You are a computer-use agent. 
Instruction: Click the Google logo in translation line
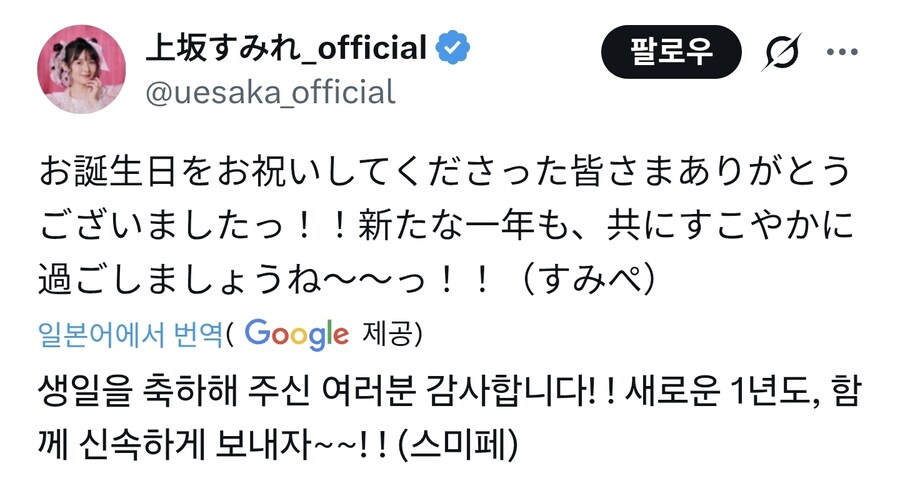click(296, 332)
